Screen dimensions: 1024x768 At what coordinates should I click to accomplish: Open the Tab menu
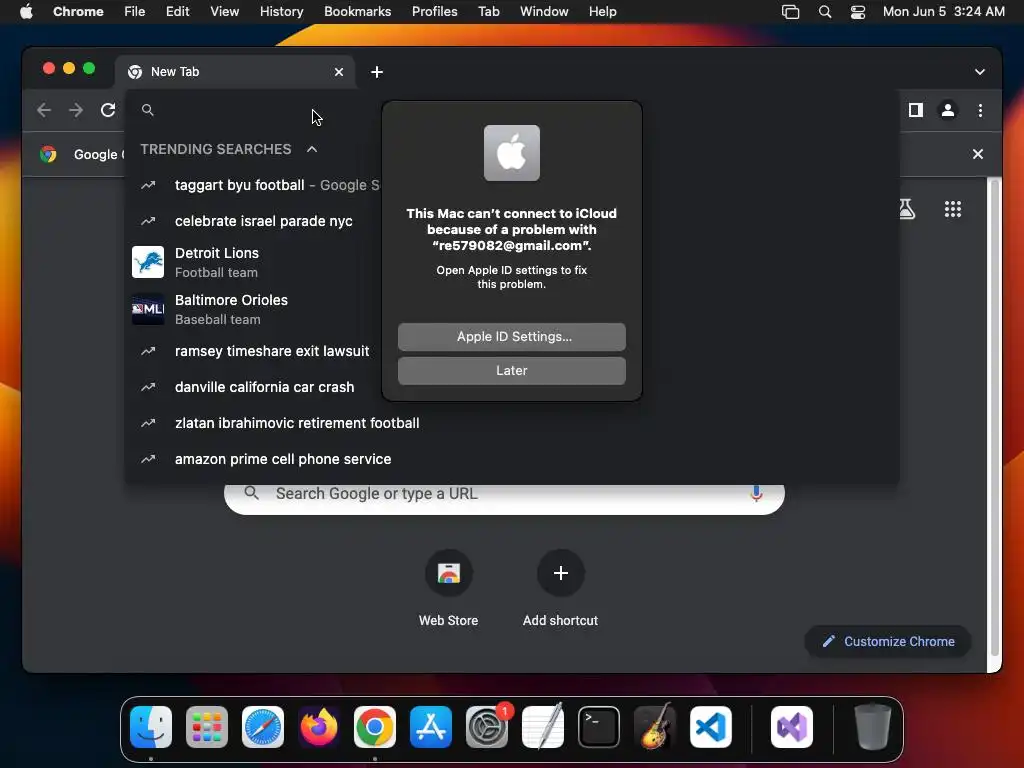pos(488,11)
